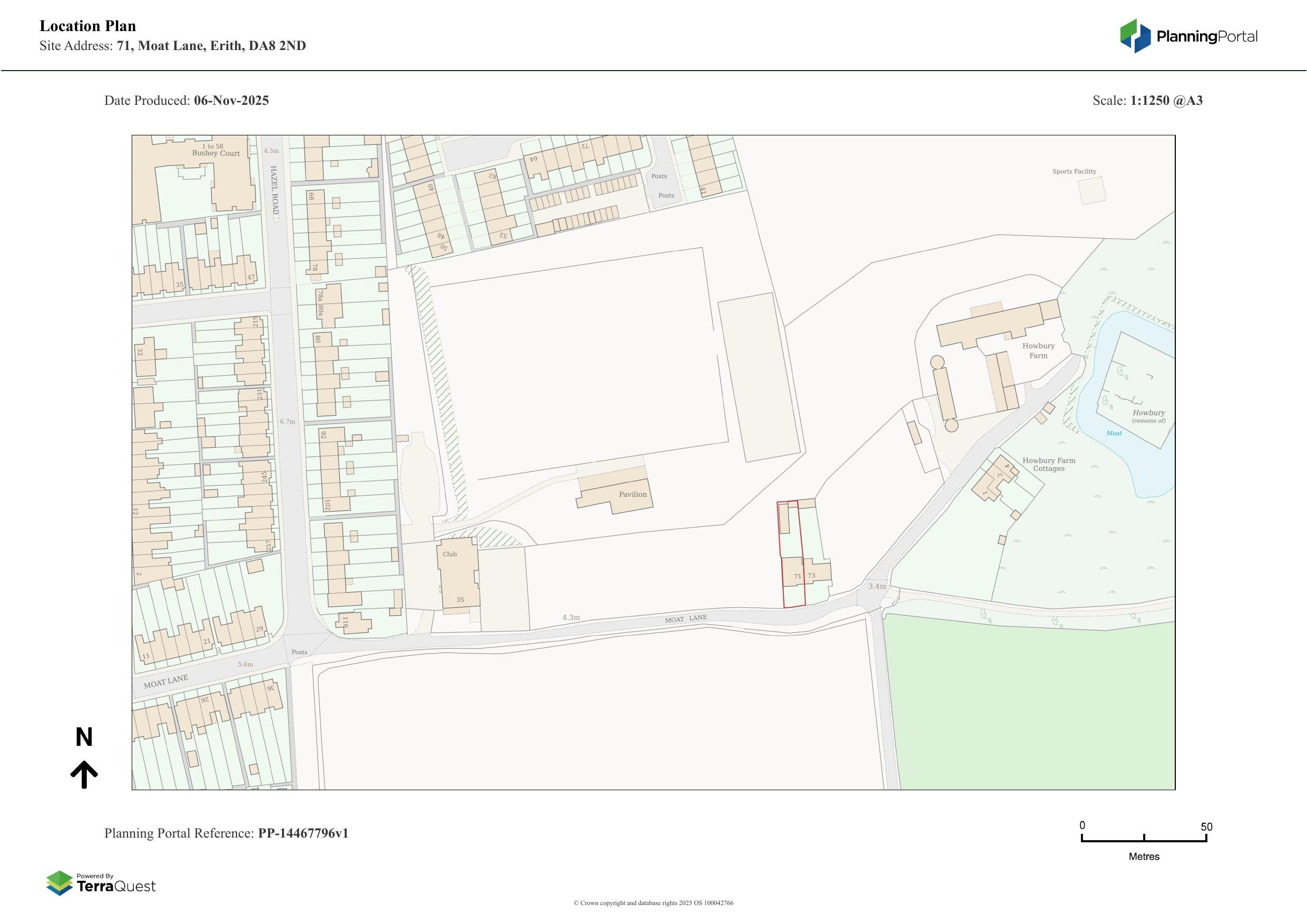Click the Howbury Farm label
This screenshot has height=924, width=1307.
[x=1039, y=351]
